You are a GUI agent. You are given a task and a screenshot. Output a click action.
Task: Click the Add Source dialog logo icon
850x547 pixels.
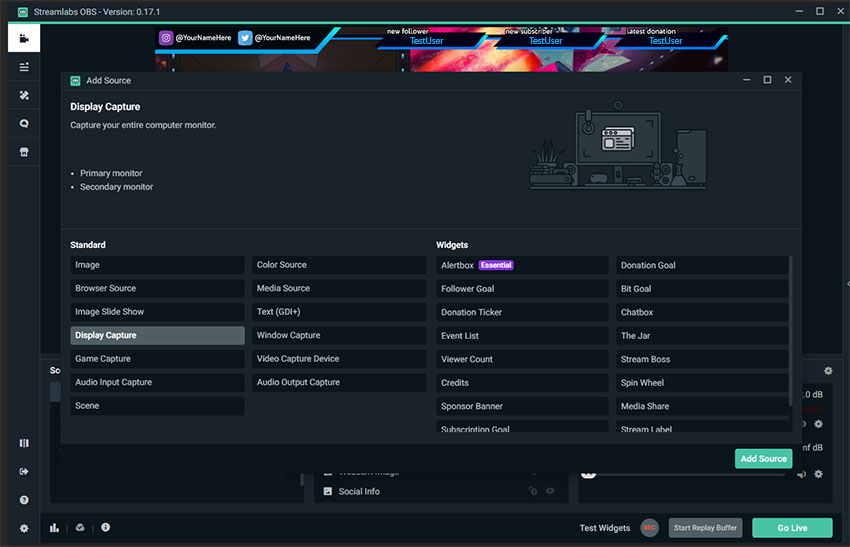[75, 81]
